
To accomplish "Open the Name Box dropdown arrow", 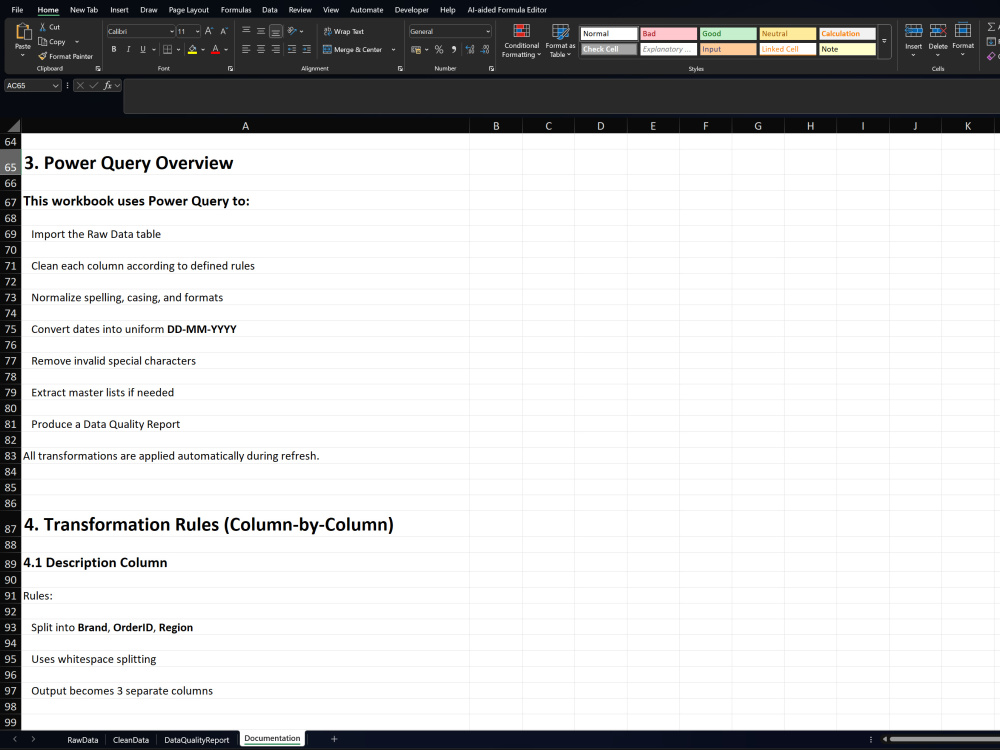I will click(55, 85).
